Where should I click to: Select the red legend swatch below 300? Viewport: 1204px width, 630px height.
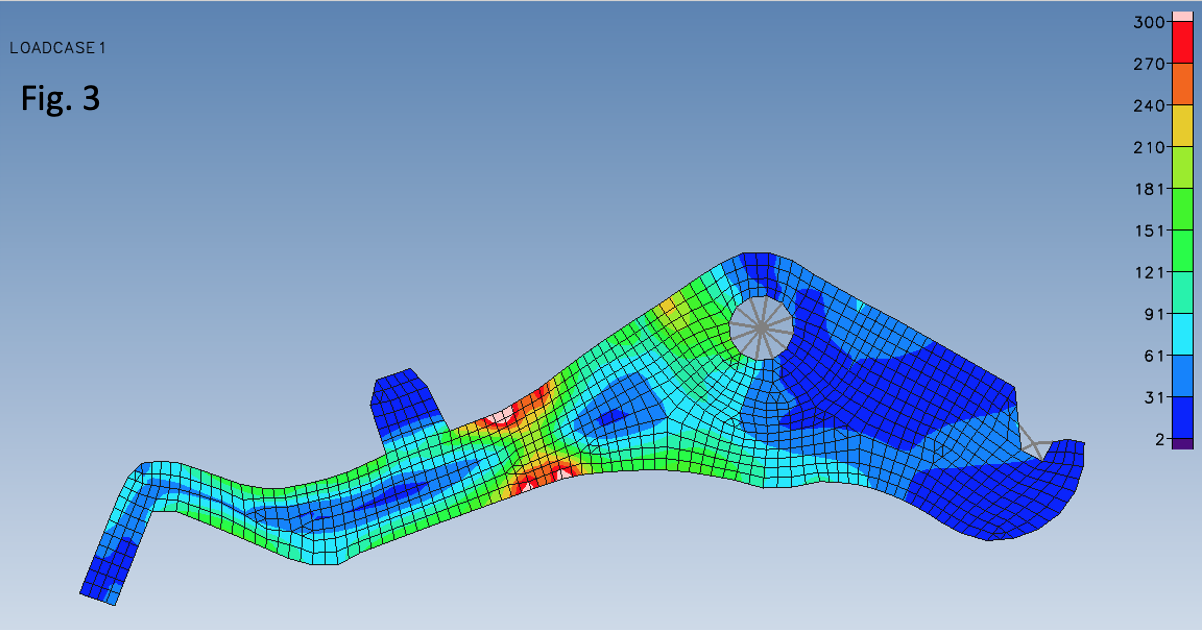pos(1182,42)
